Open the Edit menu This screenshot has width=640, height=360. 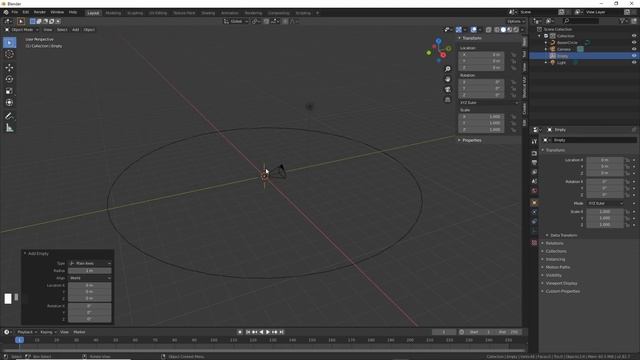point(26,12)
